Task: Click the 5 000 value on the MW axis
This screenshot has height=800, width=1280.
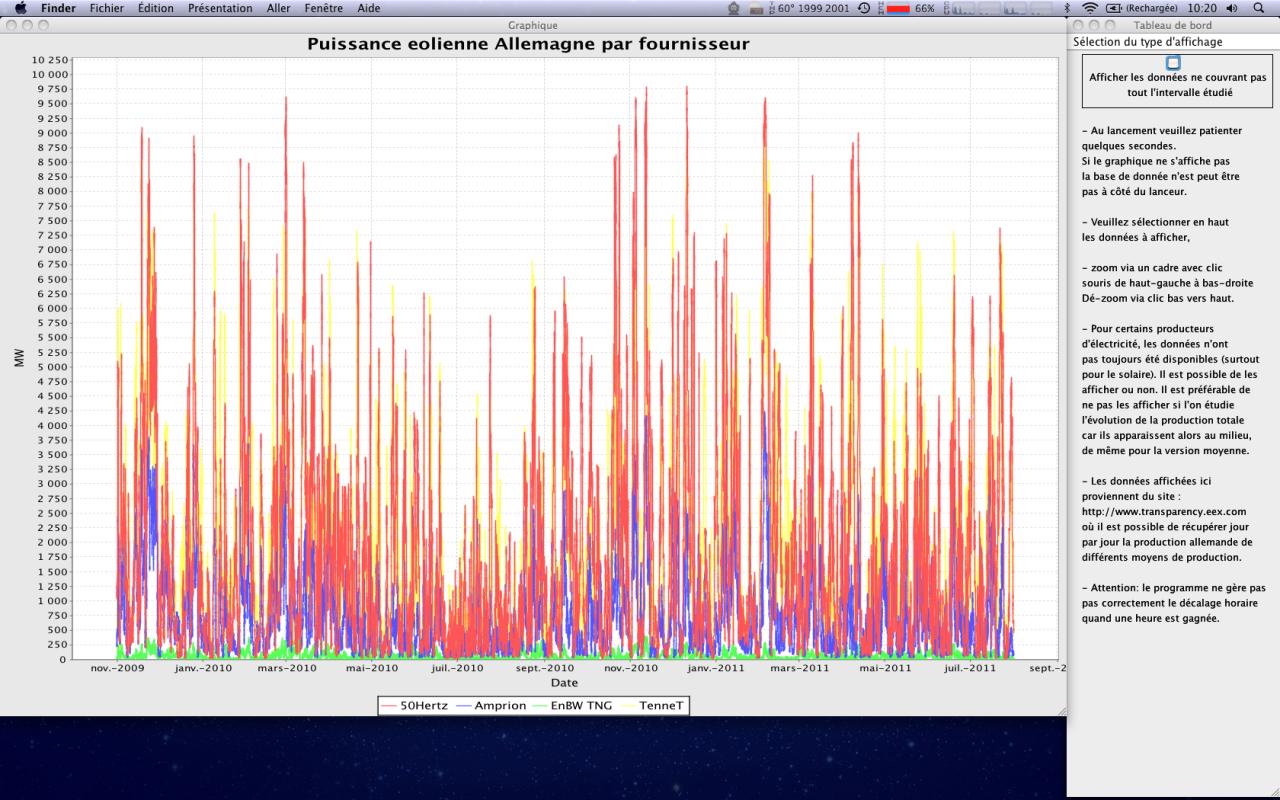Action: [53, 367]
